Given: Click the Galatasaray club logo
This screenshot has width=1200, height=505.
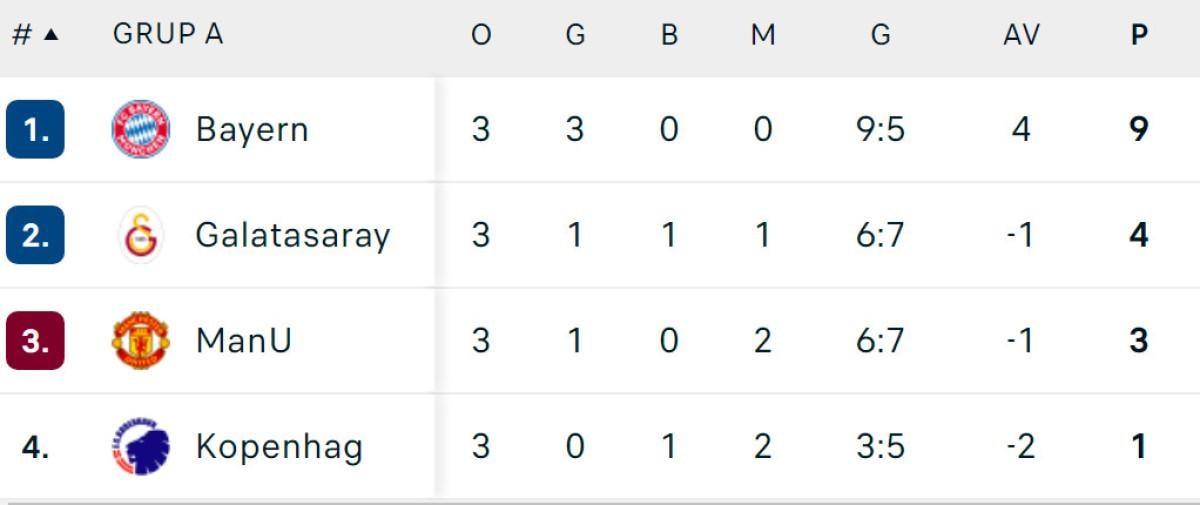Looking at the screenshot, I should click(x=141, y=235).
